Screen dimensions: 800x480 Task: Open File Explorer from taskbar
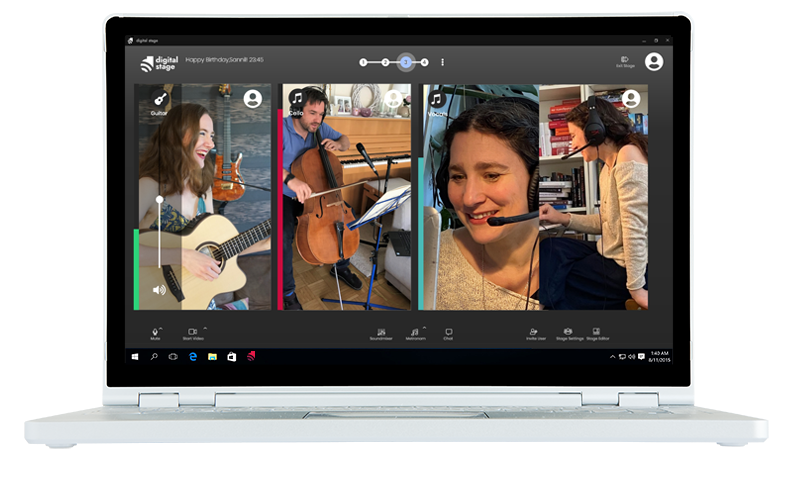pyautogui.click(x=212, y=357)
